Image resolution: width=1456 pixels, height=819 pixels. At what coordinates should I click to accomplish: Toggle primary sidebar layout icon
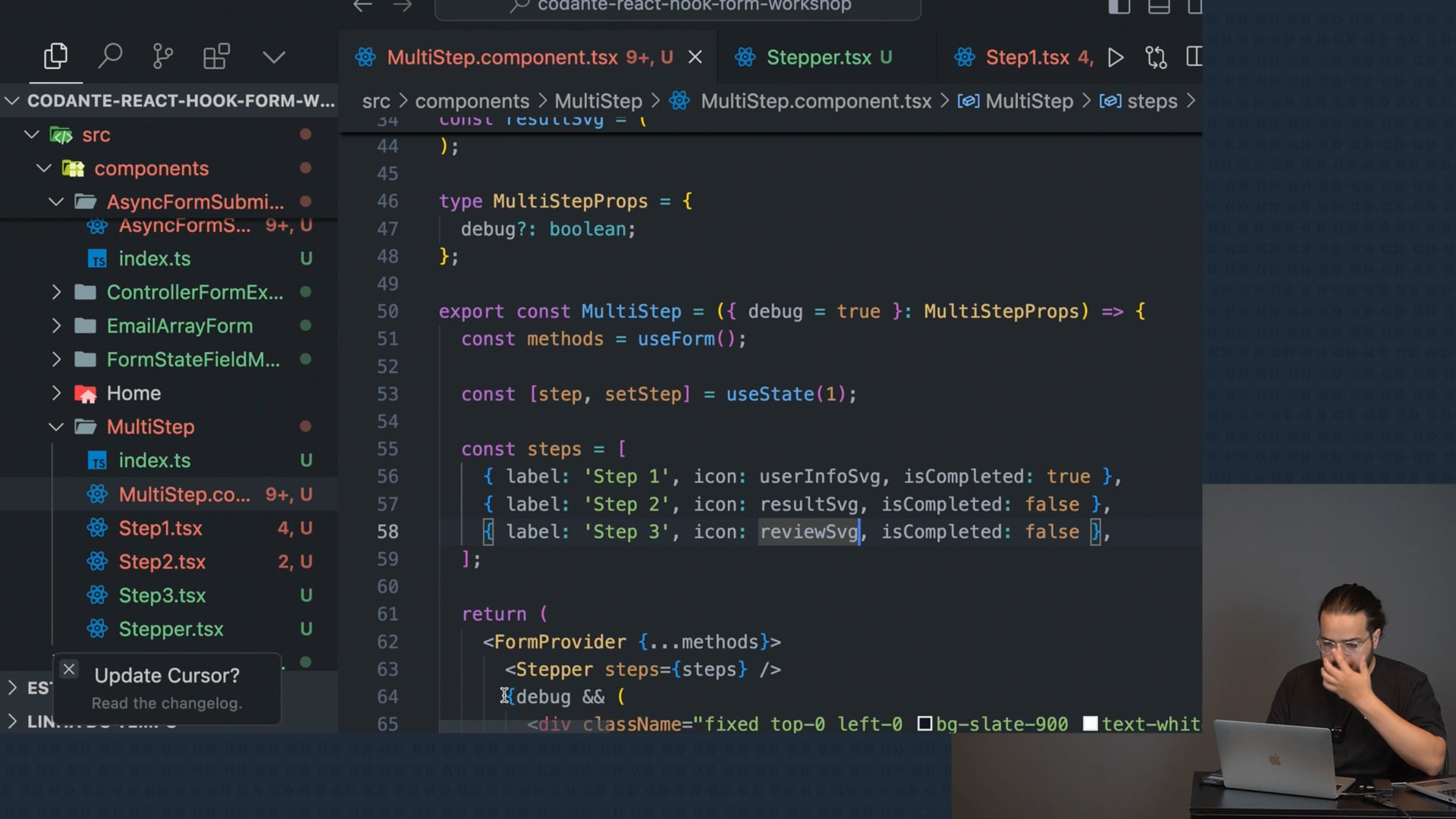coord(1119,7)
